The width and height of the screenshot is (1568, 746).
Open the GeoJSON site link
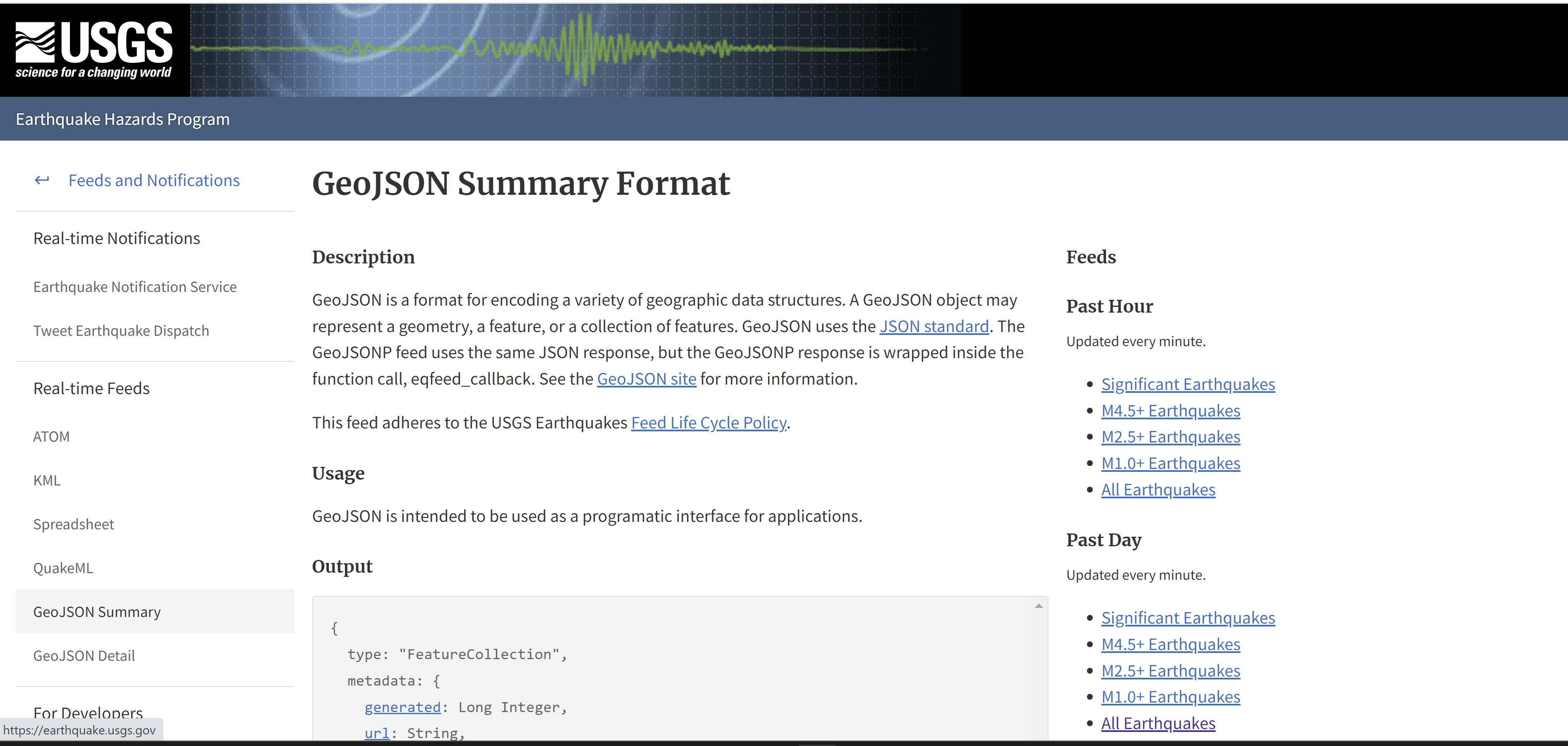pos(646,378)
